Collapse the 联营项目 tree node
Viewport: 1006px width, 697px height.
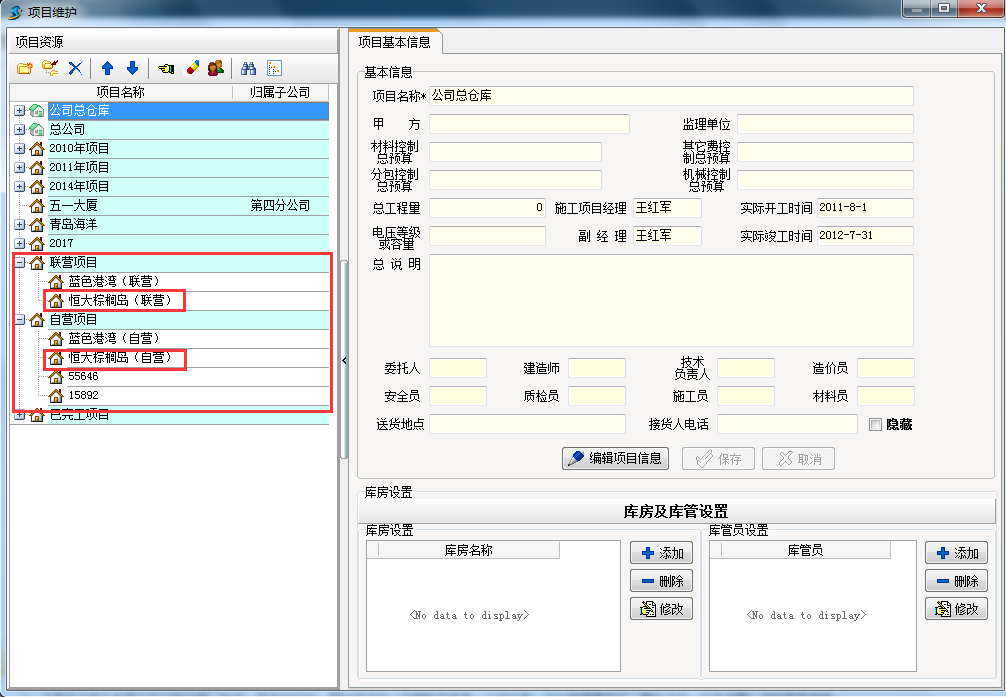(20, 262)
